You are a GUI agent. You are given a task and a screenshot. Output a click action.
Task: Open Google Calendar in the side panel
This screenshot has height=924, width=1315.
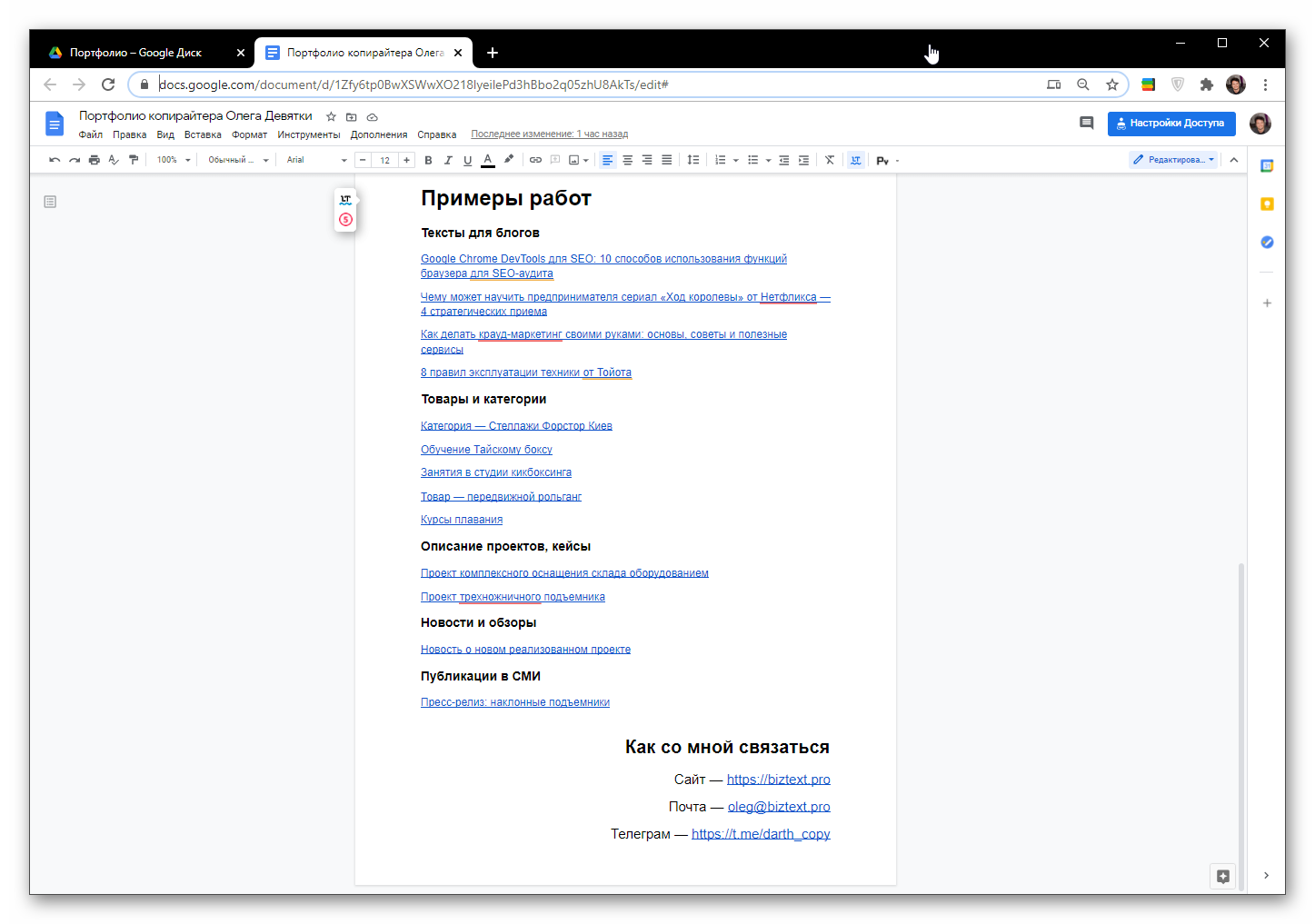click(1267, 166)
